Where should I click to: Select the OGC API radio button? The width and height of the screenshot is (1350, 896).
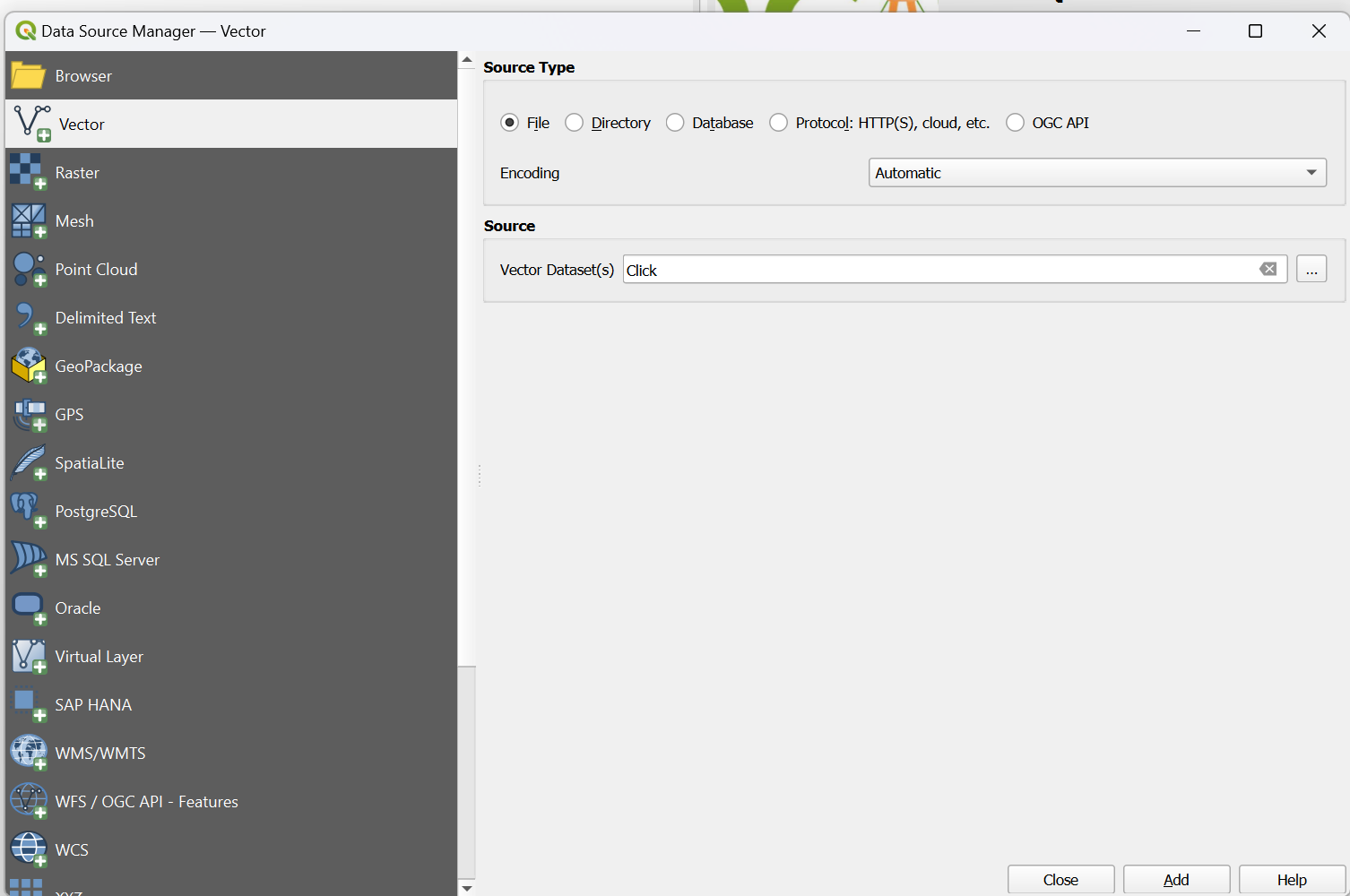click(1015, 123)
